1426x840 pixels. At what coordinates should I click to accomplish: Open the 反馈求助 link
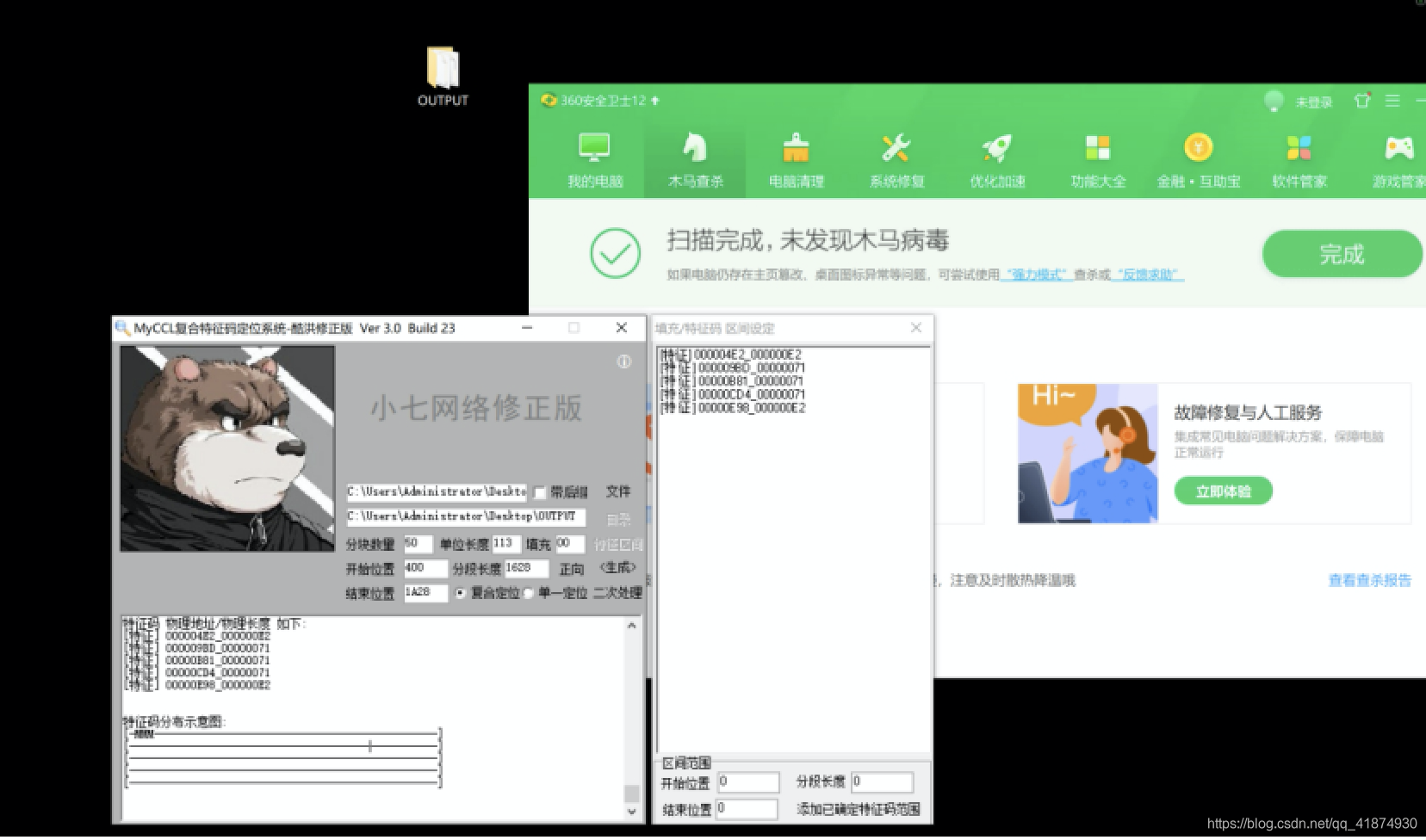point(1149,275)
